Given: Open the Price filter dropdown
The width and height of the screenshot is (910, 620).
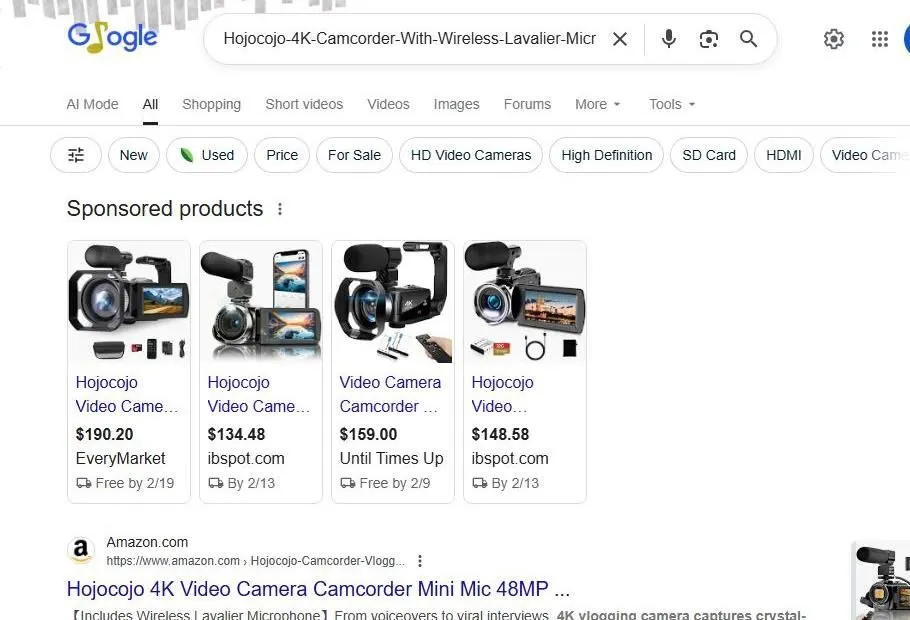Looking at the screenshot, I should click(x=281, y=155).
